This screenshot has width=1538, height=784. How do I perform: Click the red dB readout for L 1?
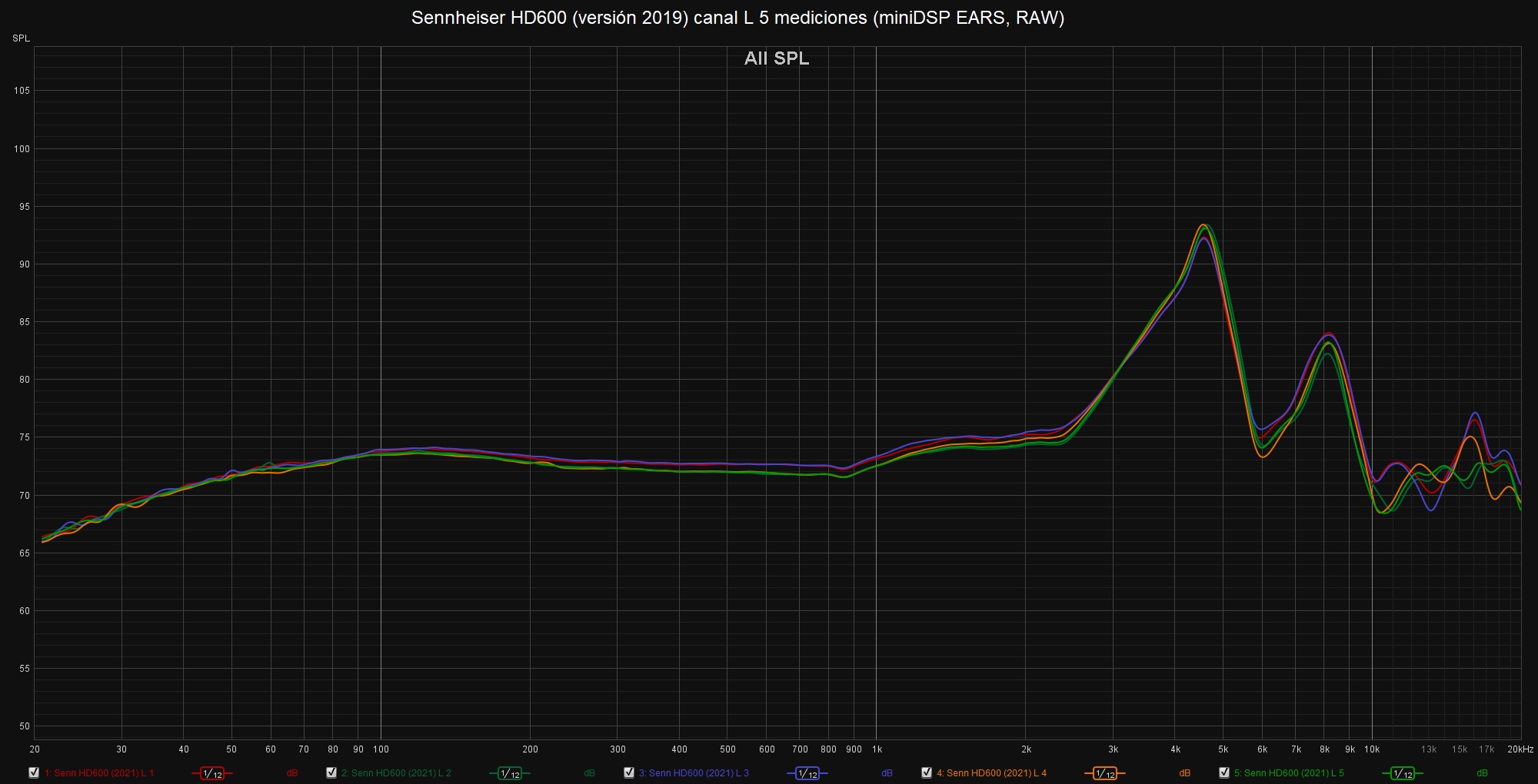pyautogui.click(x=292, y=773)
